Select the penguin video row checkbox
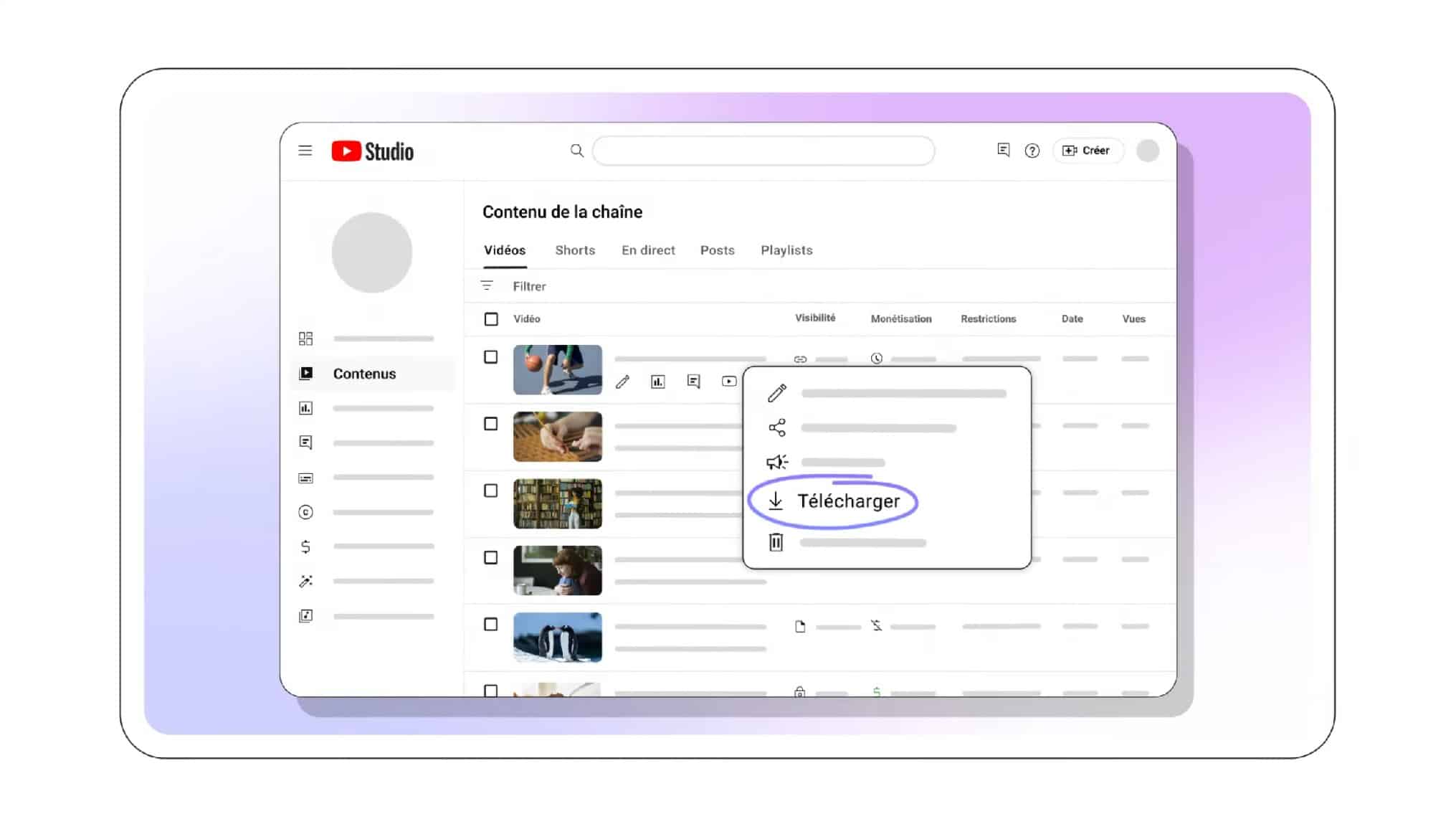 coord(491,625)
